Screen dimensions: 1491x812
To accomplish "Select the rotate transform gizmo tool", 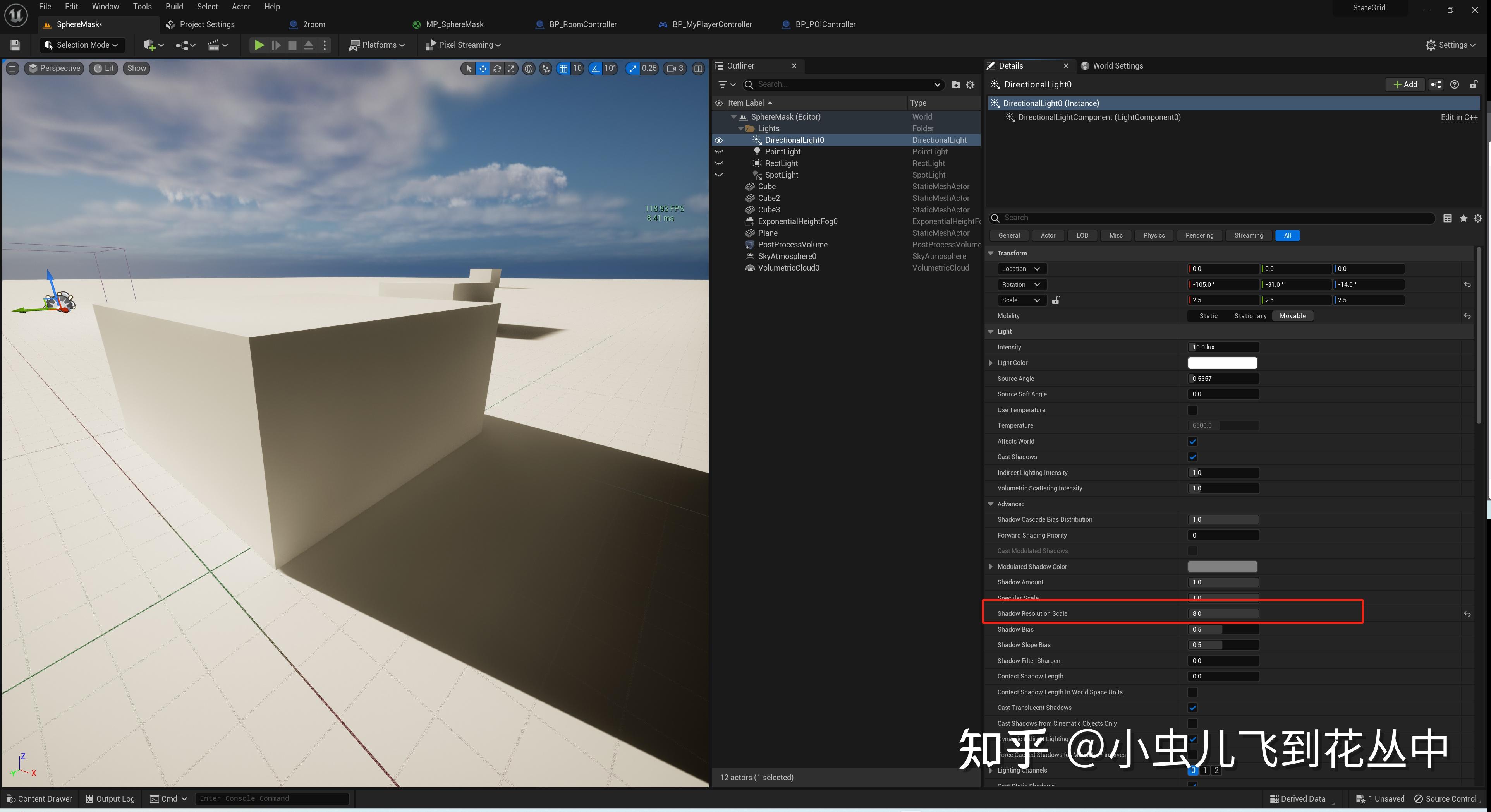I will coord(497,68).
